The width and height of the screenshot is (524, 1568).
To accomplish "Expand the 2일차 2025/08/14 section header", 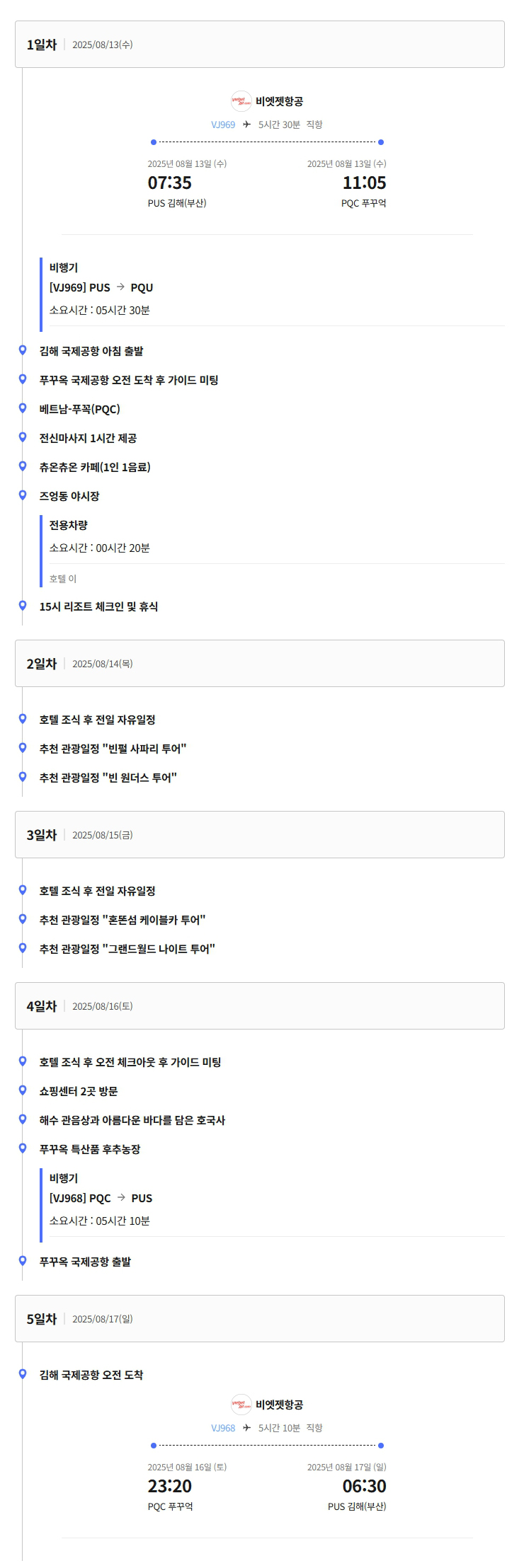I will click(x=260, y=664).
